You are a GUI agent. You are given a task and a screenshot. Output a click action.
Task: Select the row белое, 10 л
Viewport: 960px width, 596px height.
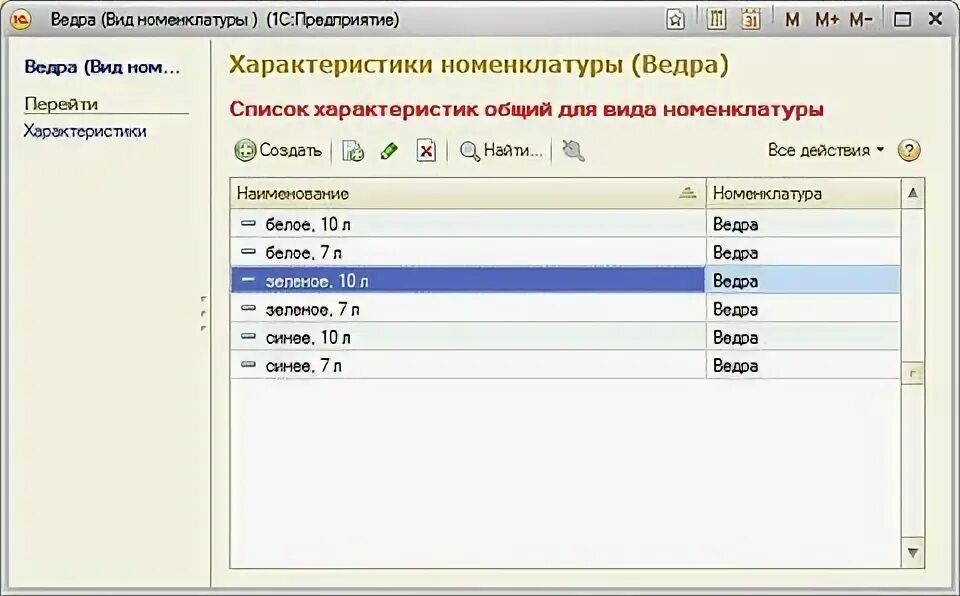565,224
